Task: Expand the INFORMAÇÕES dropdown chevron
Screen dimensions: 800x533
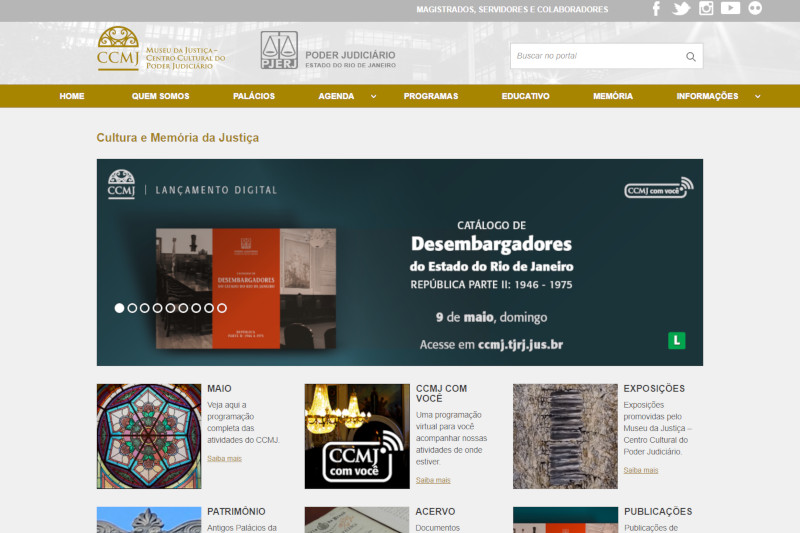Action: coord(758,96)
